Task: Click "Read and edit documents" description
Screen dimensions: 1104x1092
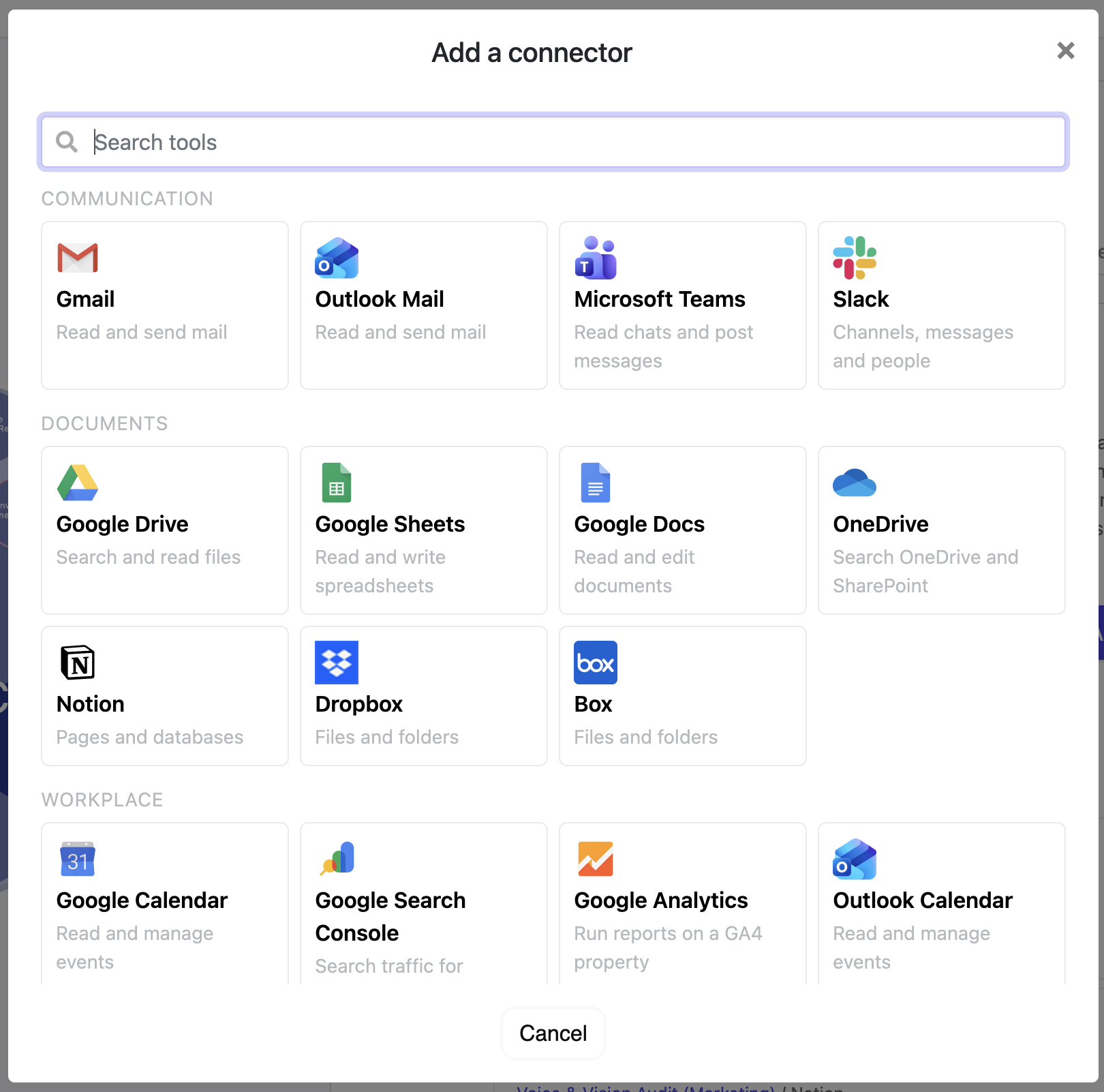Action: 634,571
